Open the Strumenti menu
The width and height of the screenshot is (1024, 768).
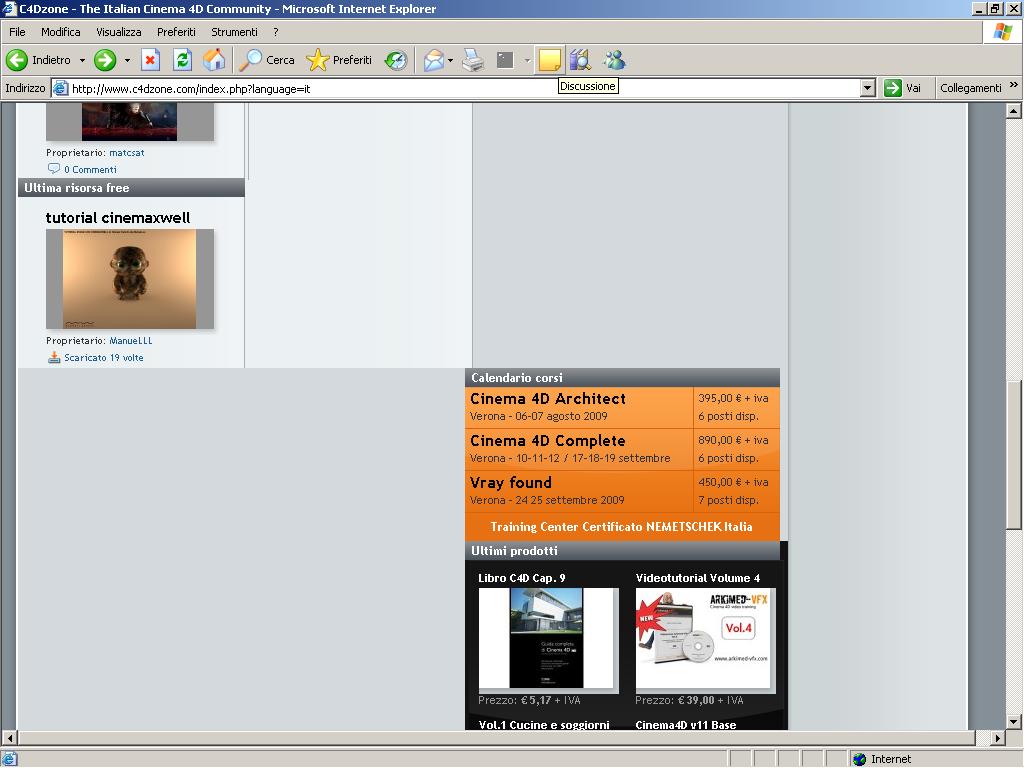(x=234, y=32)
